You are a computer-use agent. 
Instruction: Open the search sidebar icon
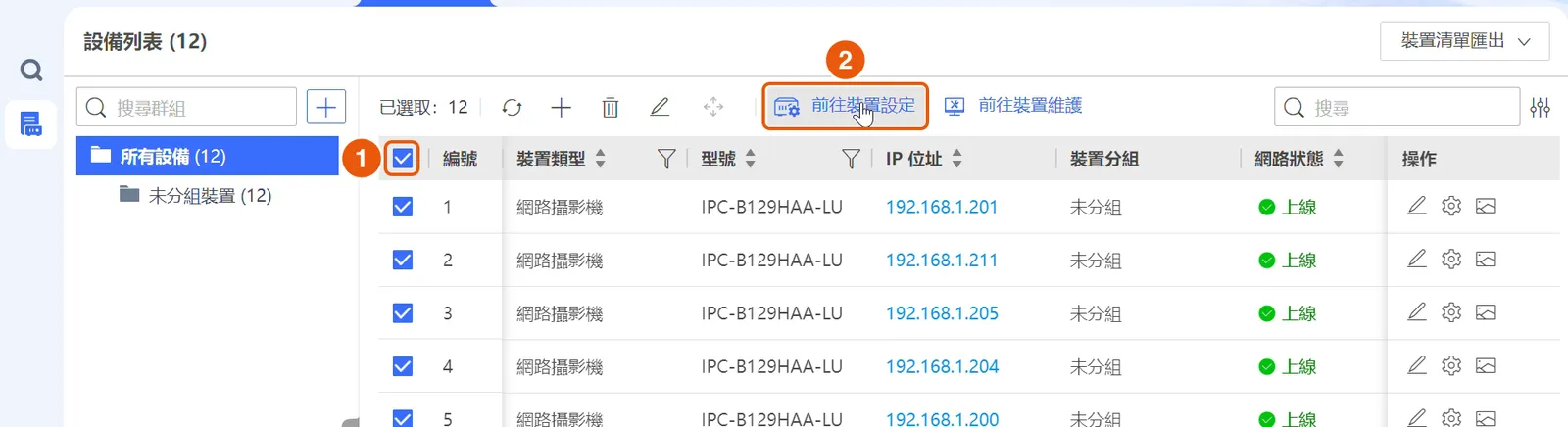[x=31, y=70]
